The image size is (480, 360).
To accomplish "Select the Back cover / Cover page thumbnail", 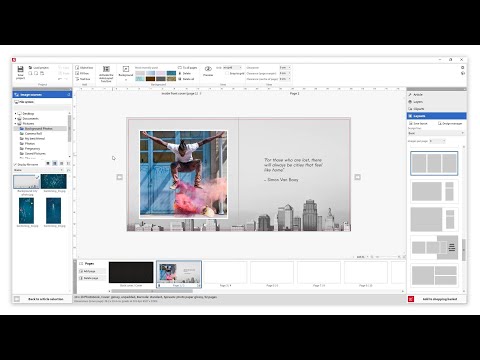I will point(131,274).
